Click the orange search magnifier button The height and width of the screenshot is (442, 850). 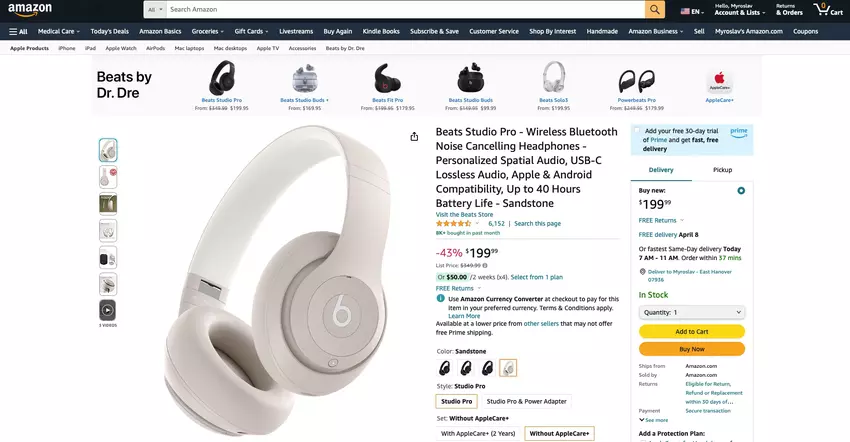click(655, 9)
